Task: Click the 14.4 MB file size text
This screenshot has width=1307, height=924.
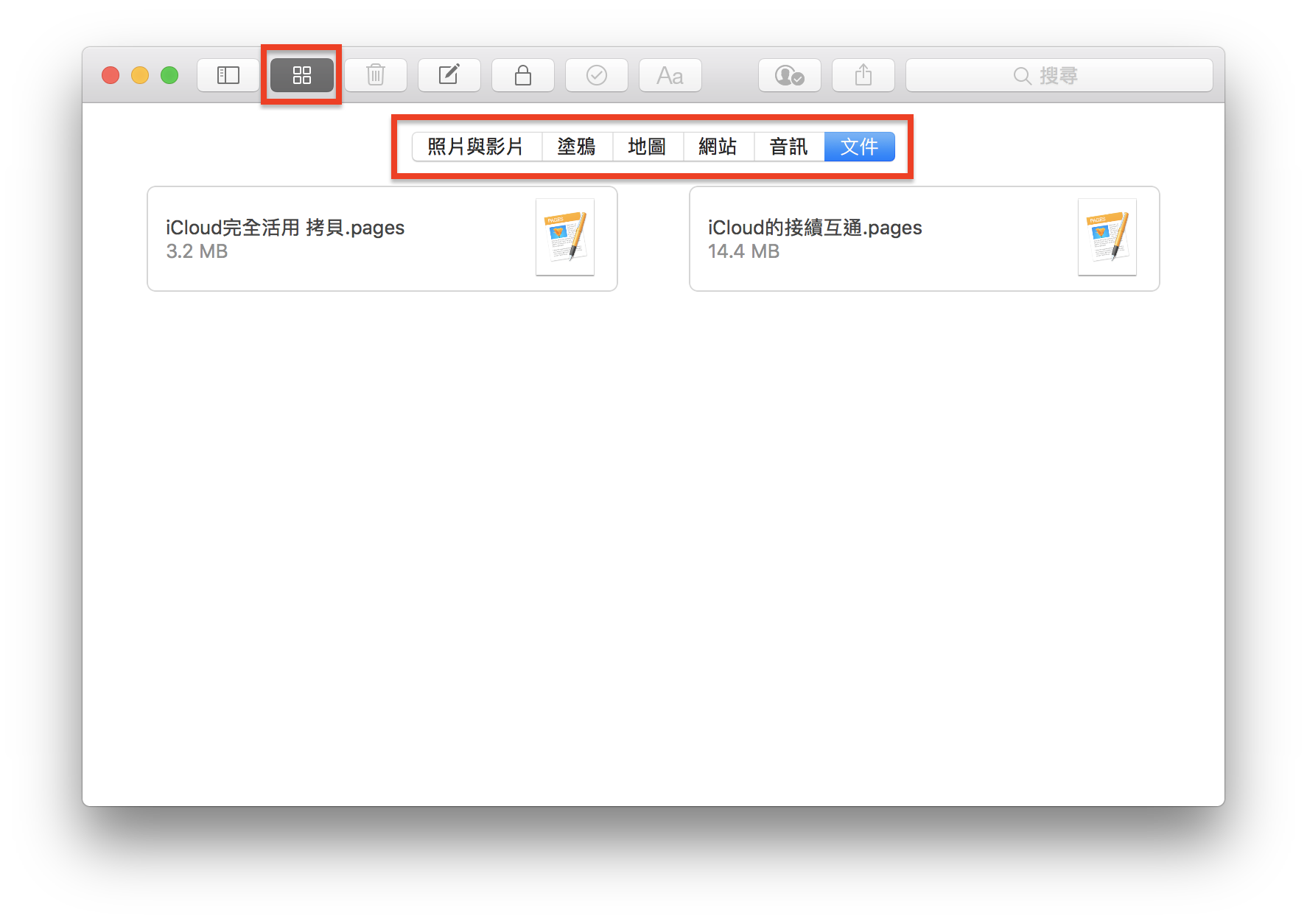Action: (743, 251)
